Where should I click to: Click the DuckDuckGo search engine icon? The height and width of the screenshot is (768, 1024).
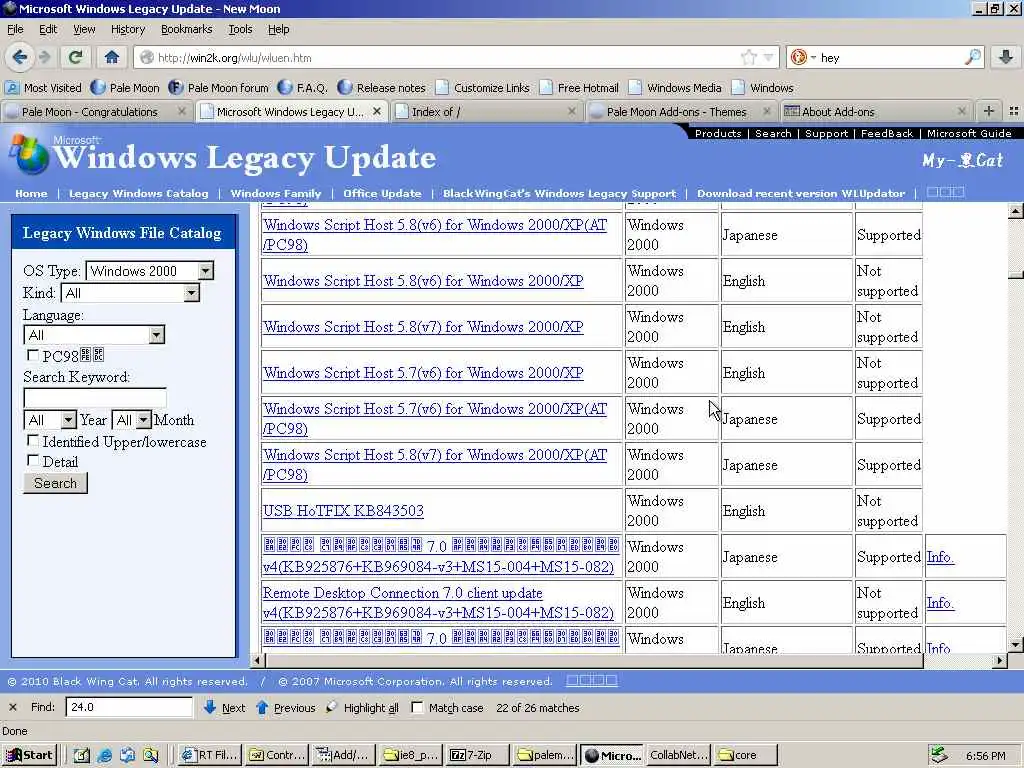pos(798,57)
